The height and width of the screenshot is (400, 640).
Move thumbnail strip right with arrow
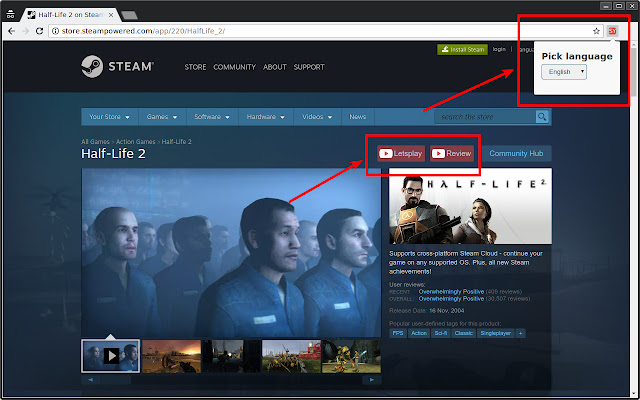372,380
